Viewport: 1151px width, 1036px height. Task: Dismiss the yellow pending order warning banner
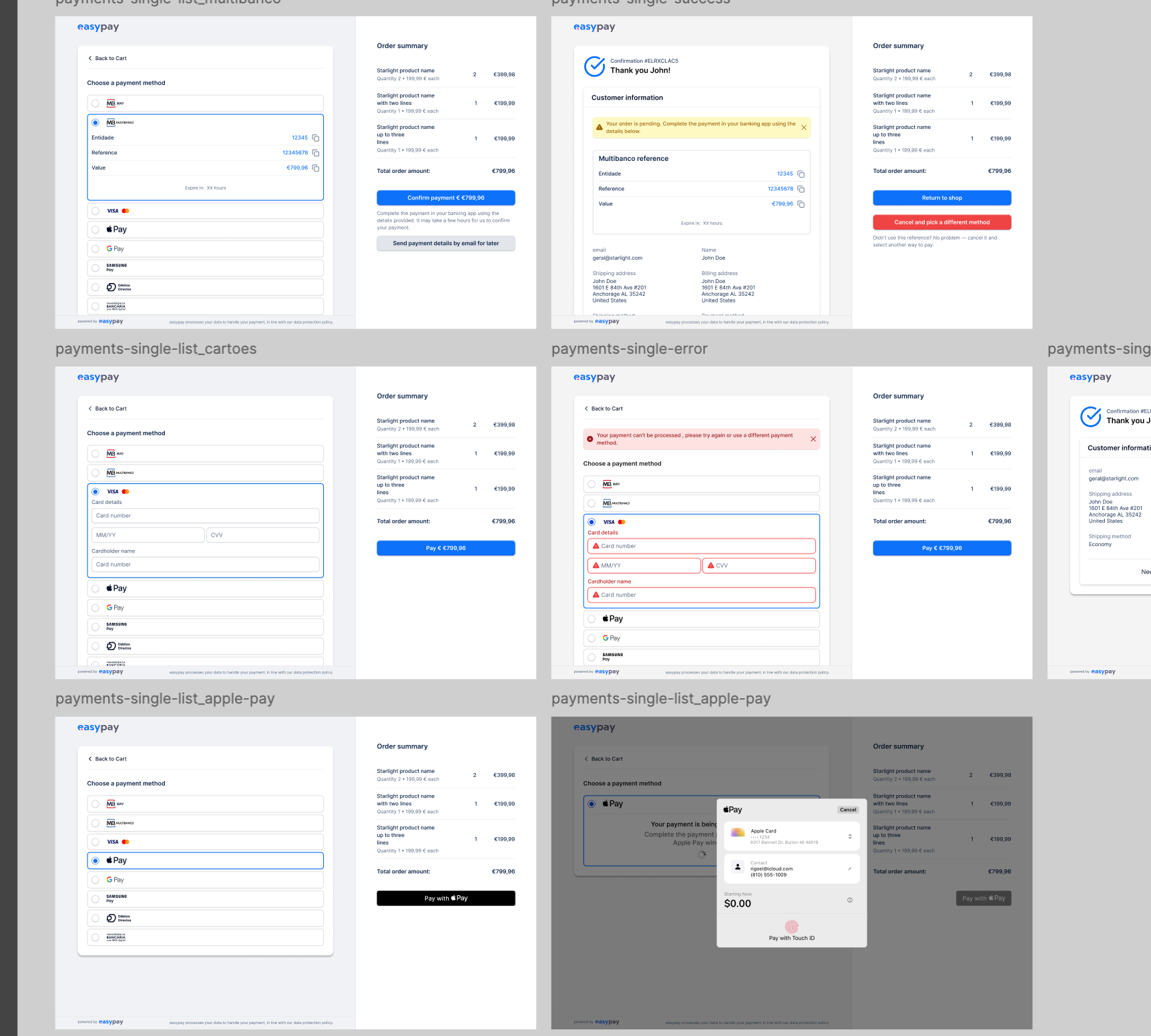click(804, 127)
